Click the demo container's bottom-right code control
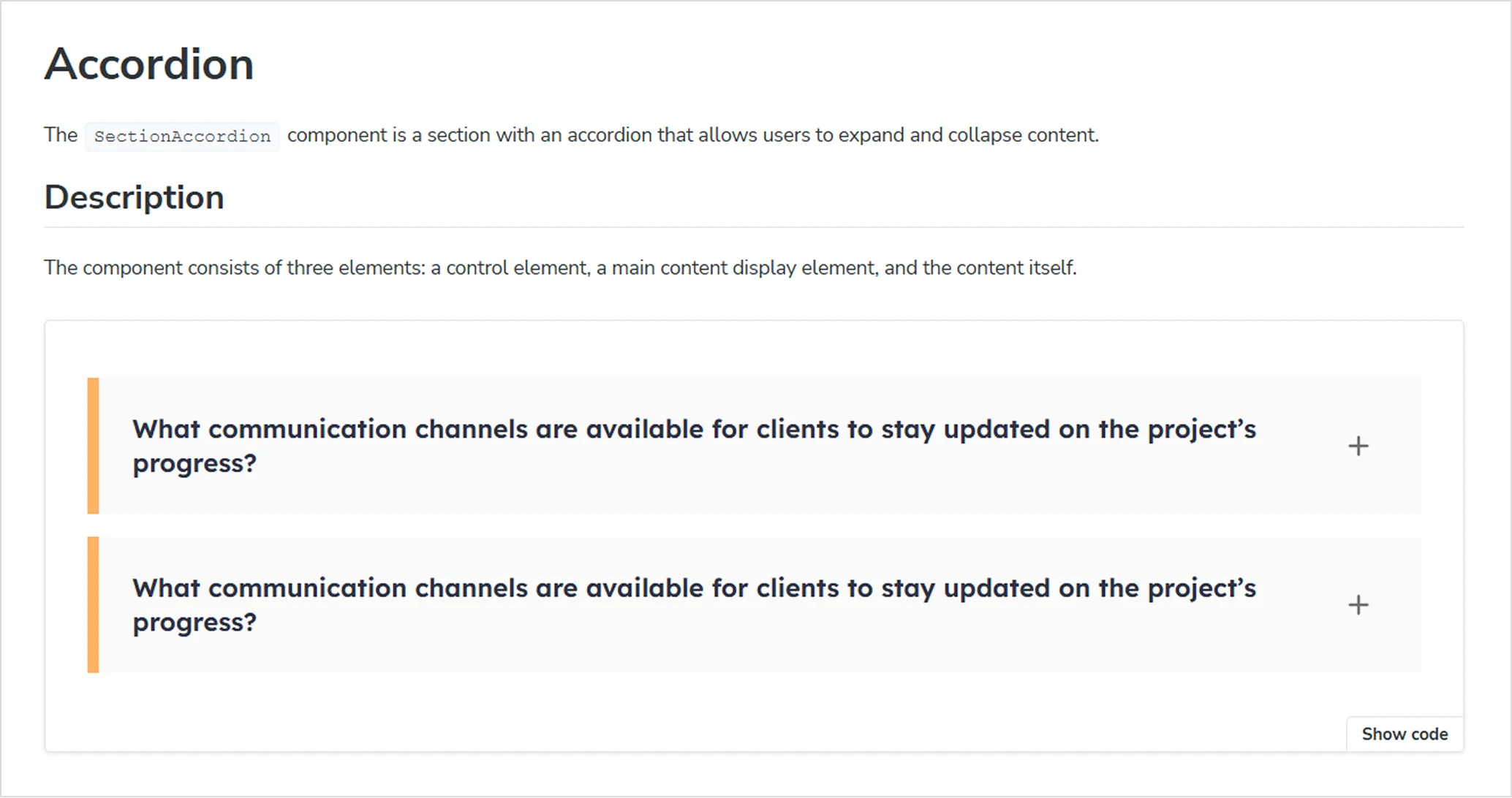This screenshot has width=1512, height=798. 1404,734
